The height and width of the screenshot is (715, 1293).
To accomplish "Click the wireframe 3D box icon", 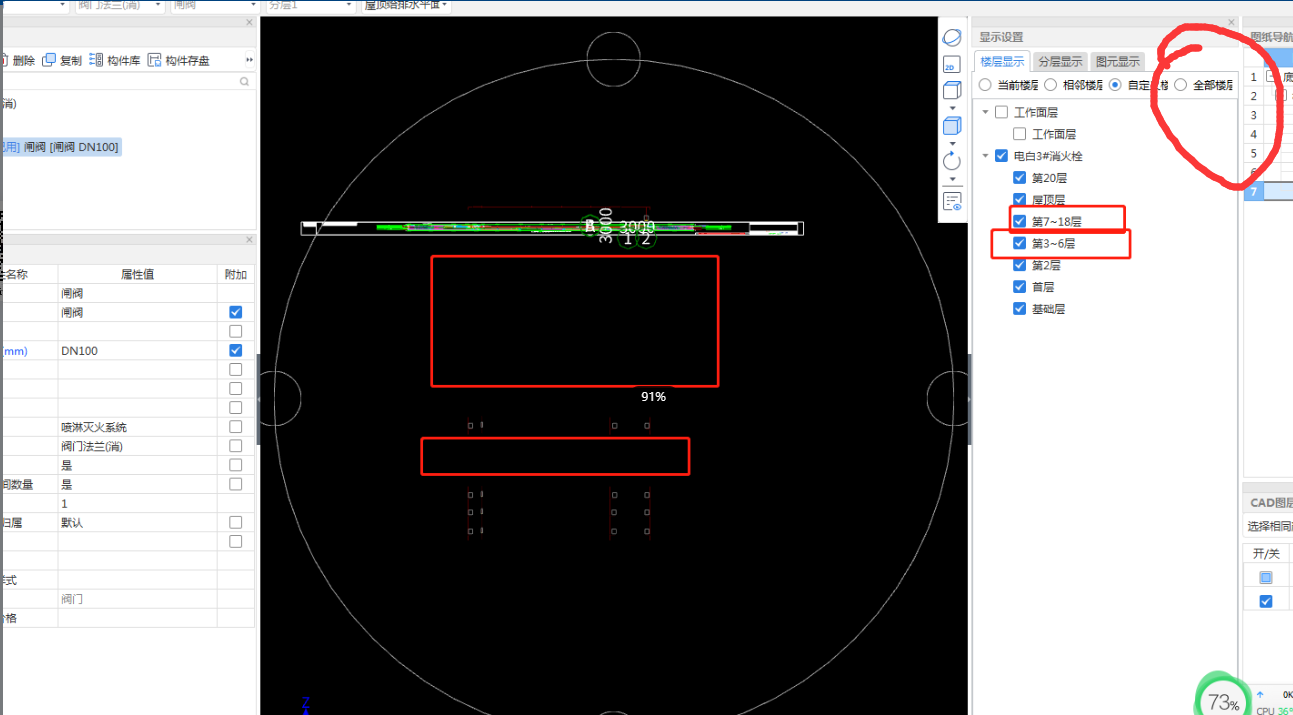I will [x=952, y=91].
